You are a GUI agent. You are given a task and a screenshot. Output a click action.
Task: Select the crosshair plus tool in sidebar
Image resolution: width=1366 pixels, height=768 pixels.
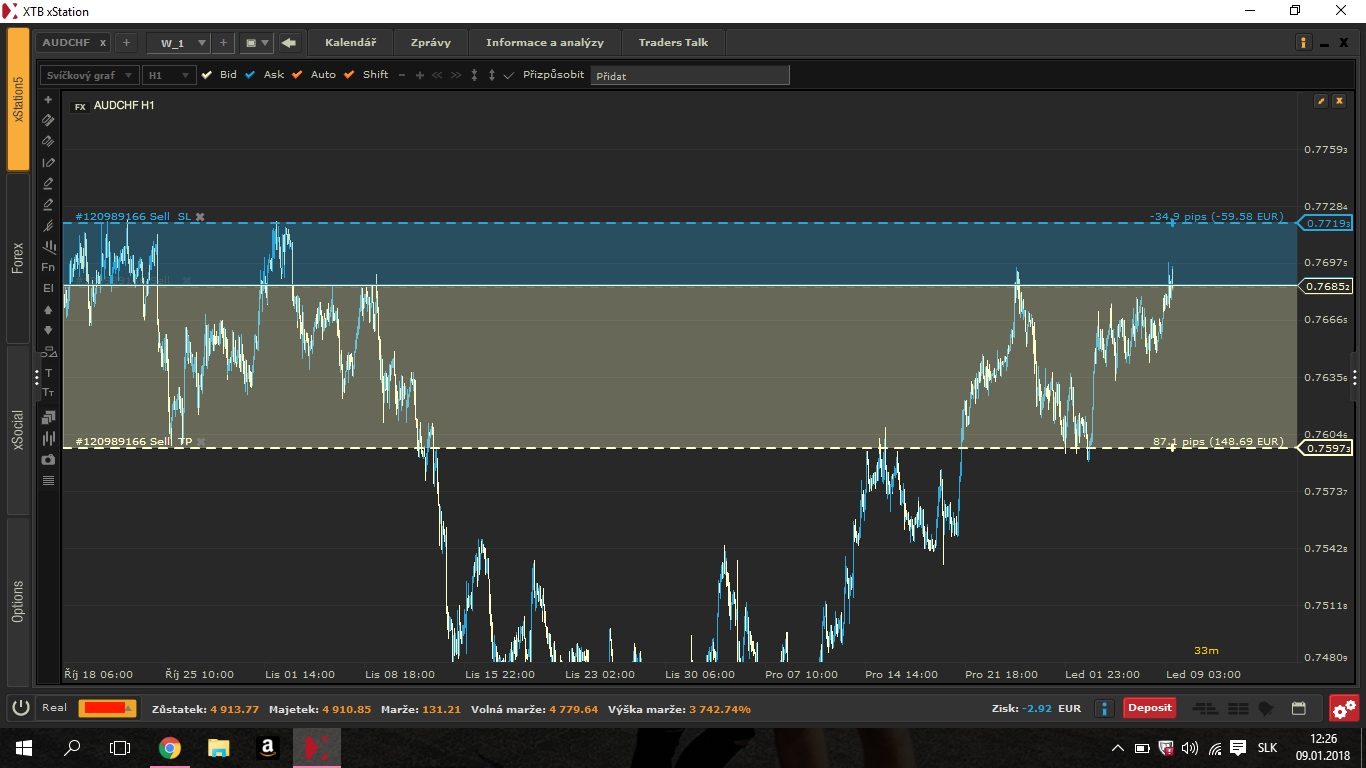[x=48, y=100]
